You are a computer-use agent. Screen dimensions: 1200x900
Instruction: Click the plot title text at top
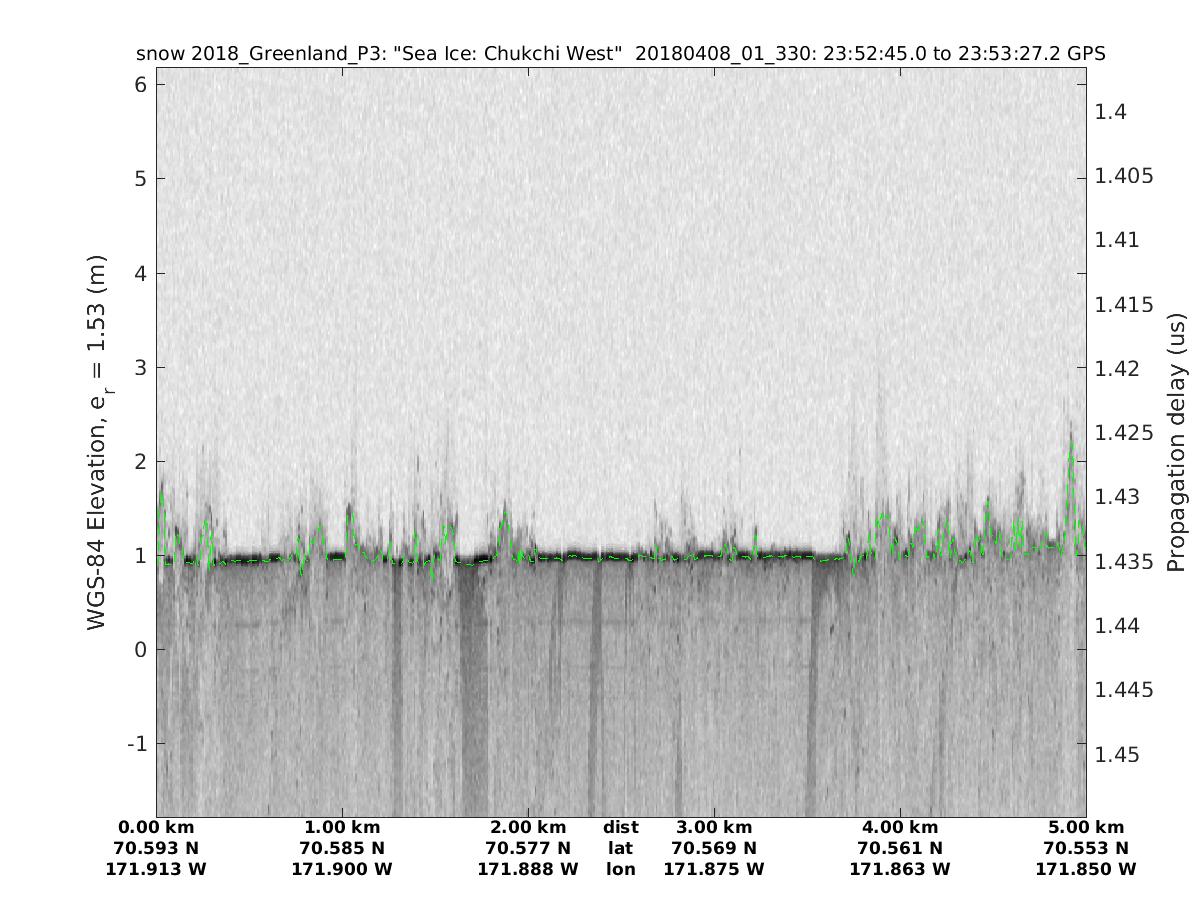620,54
